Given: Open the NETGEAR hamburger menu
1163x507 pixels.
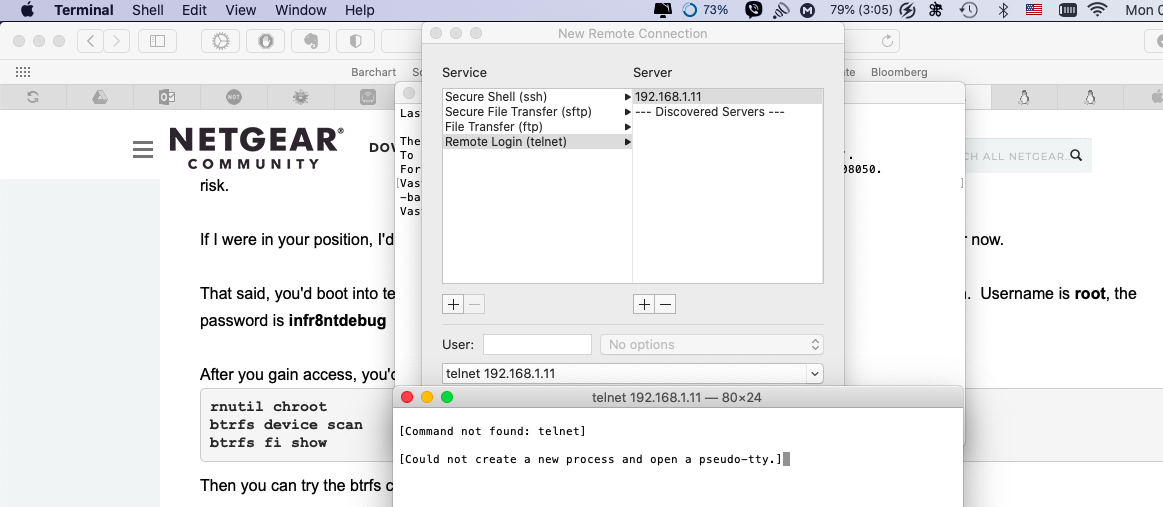Looking at the screenshot, I should coord(143,149).
